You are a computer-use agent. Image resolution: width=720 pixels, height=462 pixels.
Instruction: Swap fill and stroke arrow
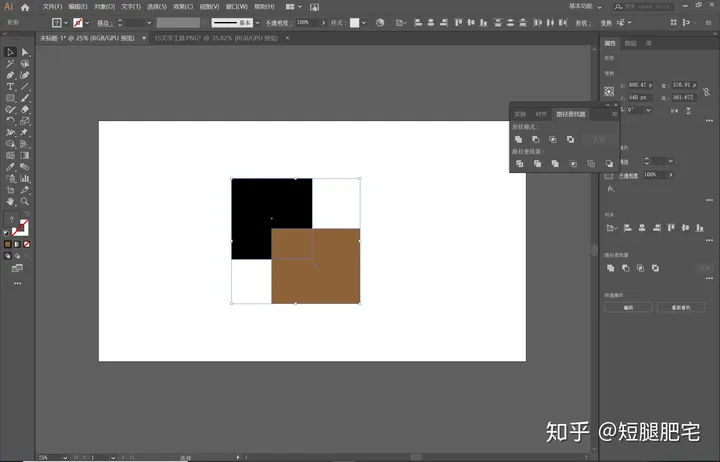[x=26, y=214]
